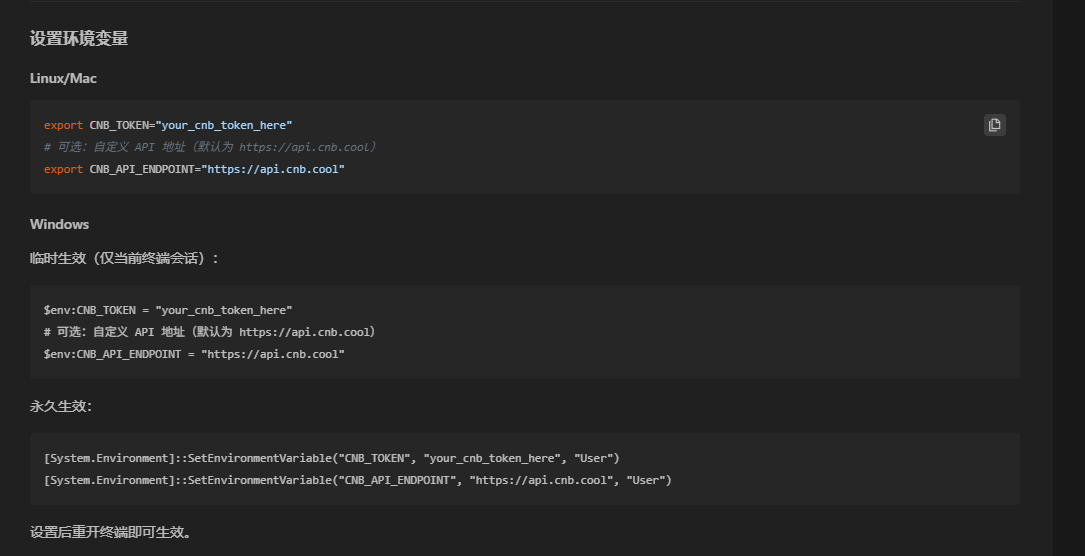Select the Linux/Mac subheading
The width and height of the screenshot is (1085, 556).
tap(63, 78)
